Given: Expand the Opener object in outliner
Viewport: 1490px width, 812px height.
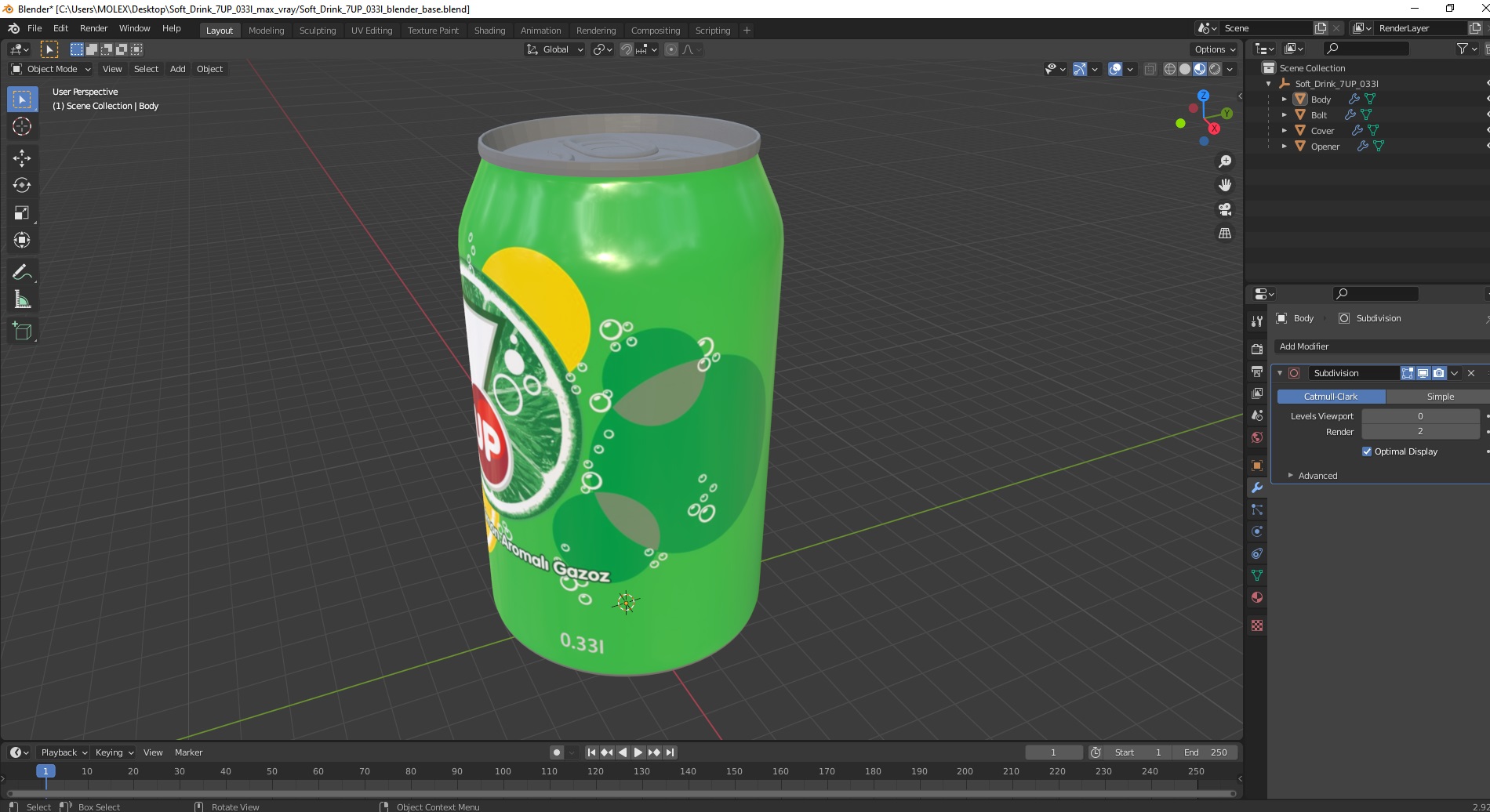Looking at the screenshot, I should coord(1284,147).
